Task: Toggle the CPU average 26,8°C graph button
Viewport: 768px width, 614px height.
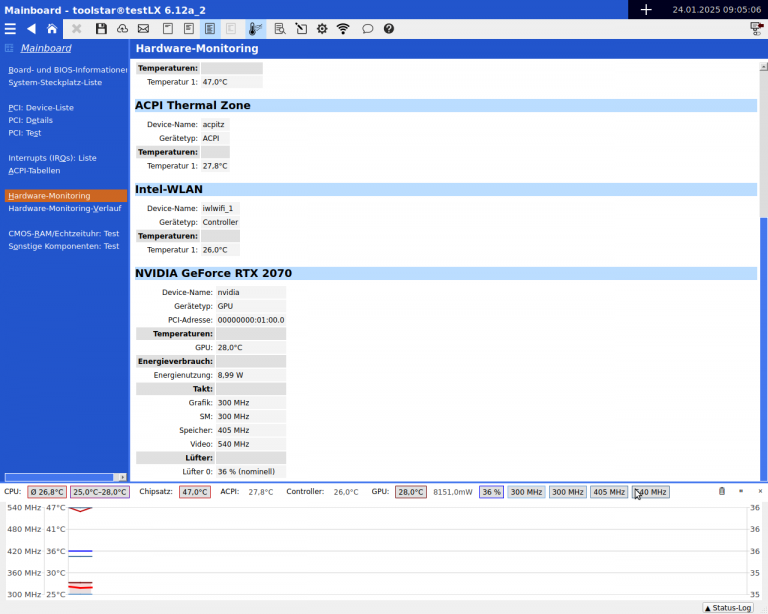Action: (47, 492)
